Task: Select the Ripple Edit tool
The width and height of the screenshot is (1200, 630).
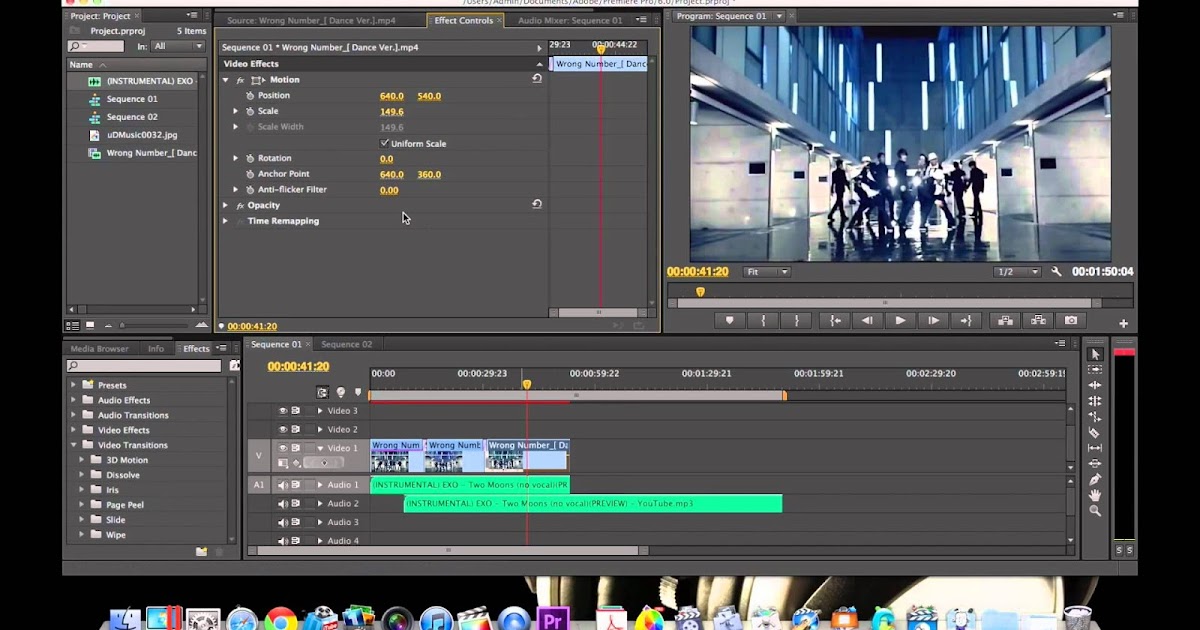Action: tap(1095, 385)
